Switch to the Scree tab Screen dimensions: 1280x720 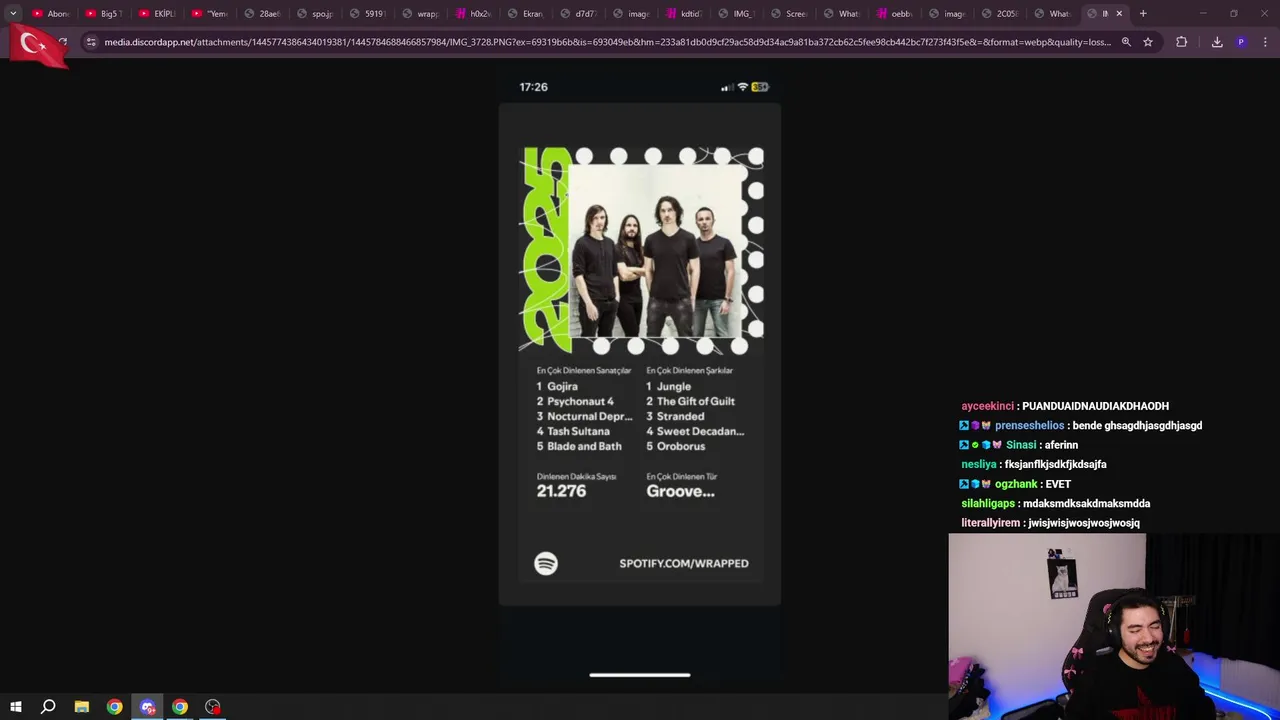pos(789,13)
